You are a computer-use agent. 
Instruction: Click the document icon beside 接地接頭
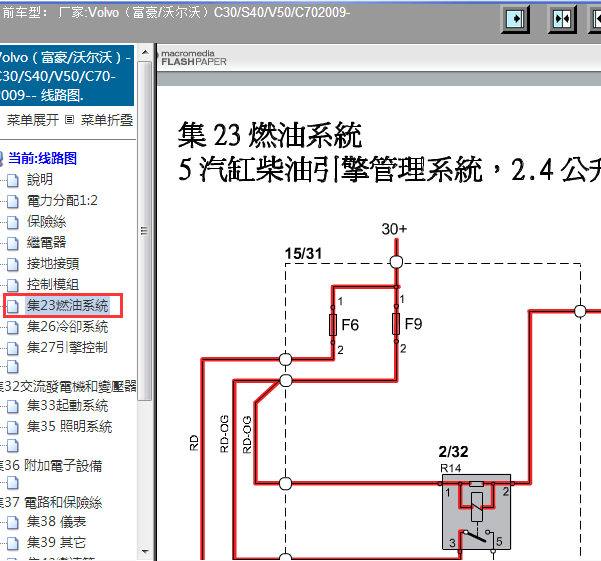[13, 264]
